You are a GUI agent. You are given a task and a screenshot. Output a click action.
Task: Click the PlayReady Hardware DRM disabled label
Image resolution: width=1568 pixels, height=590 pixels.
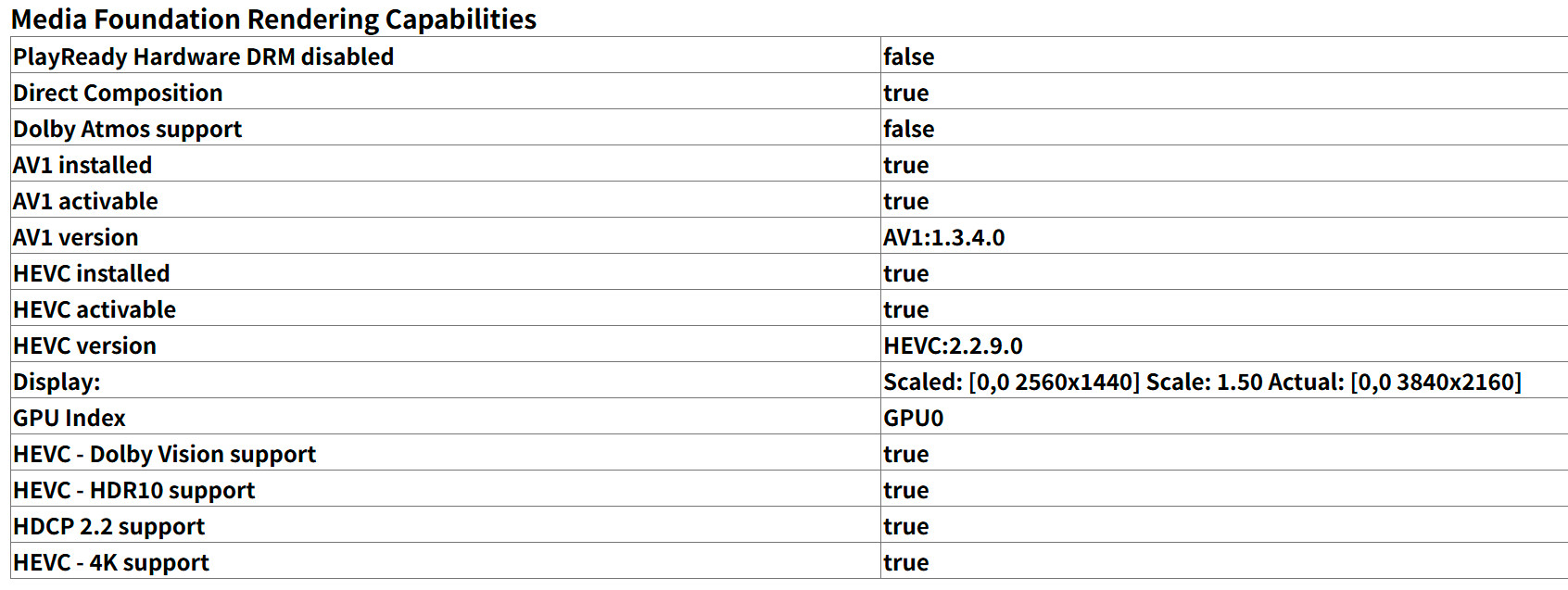point(203,56)
